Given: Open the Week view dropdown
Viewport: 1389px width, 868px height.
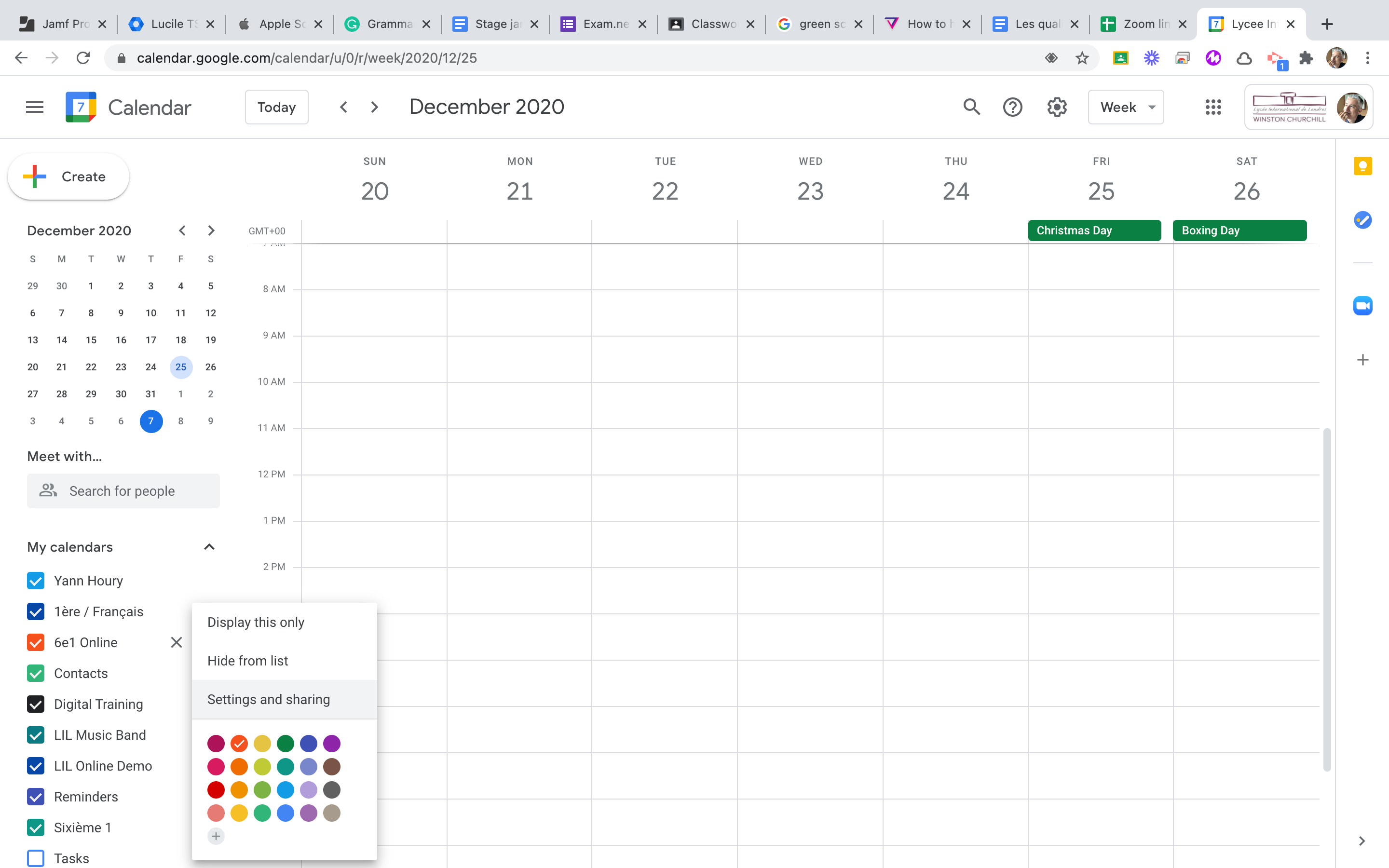Looking at the screenshot, I should click(1126, 107).
